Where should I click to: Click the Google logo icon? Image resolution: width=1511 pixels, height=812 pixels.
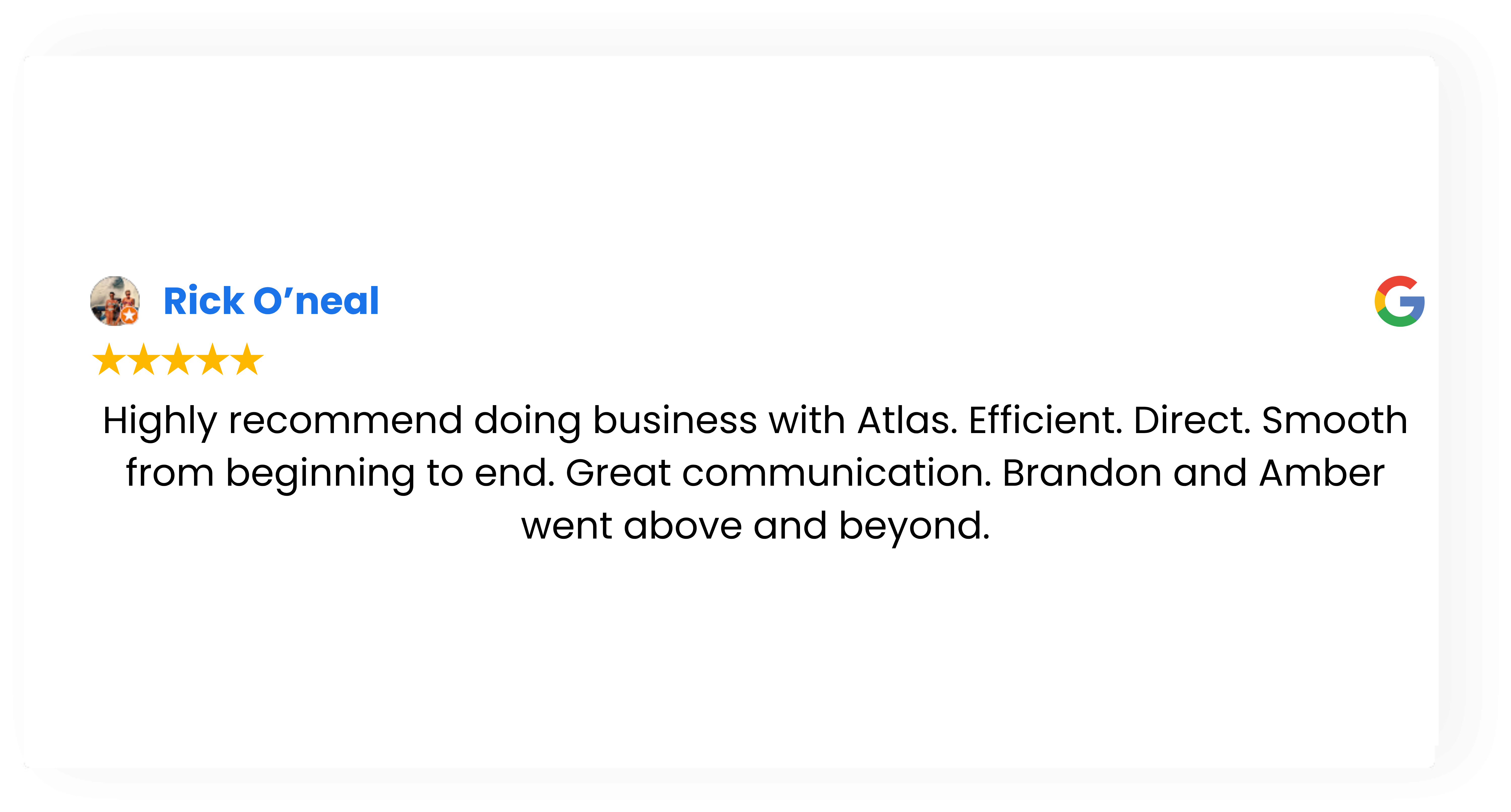[x=1399, y=301]
